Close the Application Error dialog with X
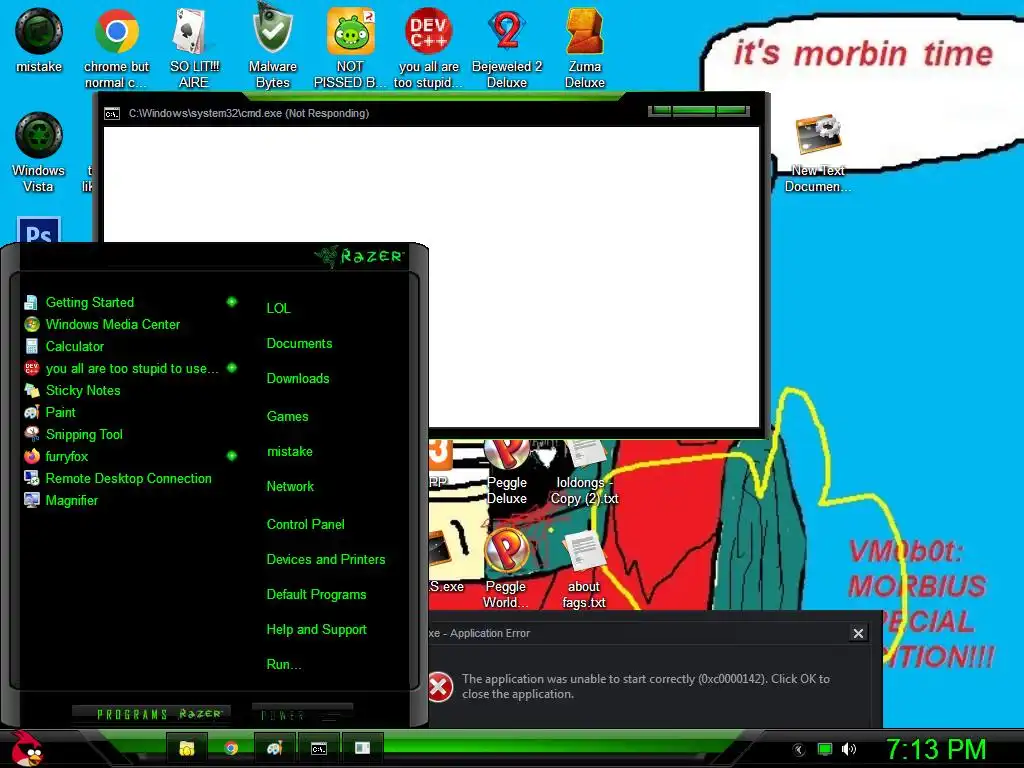The image size is (1024, 768). (858, 633)
